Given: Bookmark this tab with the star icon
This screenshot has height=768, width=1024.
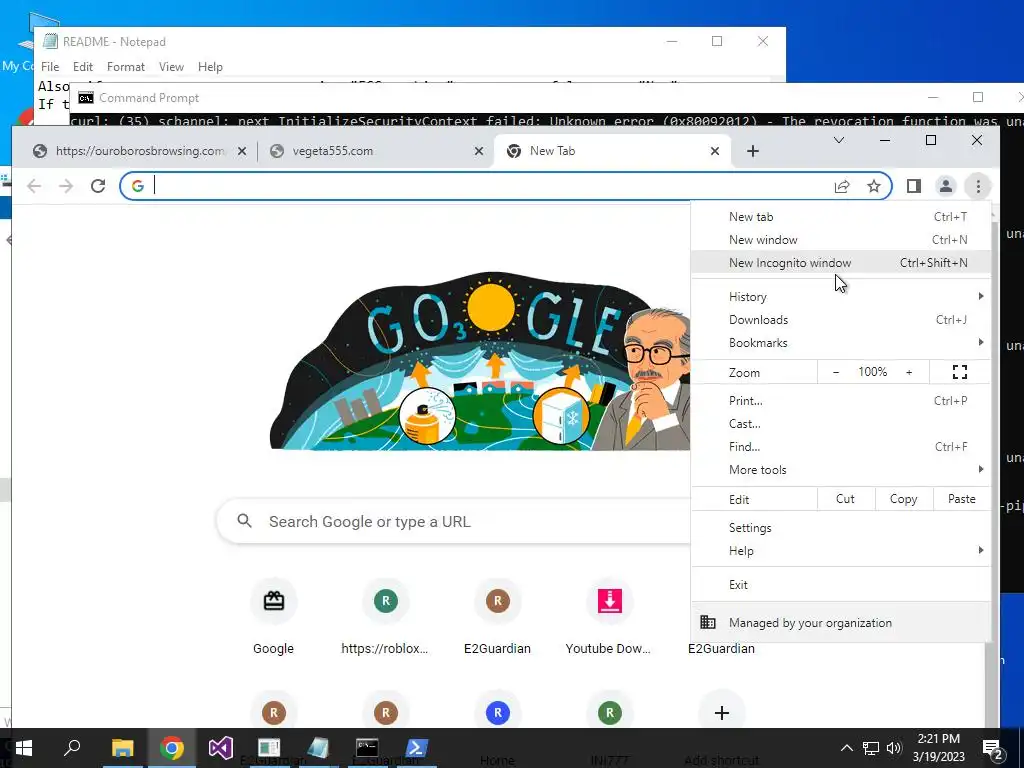Looking at the screenshot, I should coord(874,186).
